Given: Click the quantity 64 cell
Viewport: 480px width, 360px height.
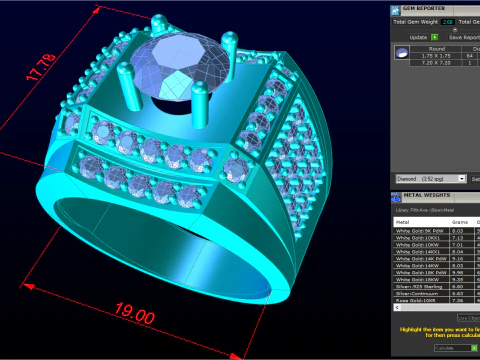Looking at the screenshot, I should [x=469, y=56].
